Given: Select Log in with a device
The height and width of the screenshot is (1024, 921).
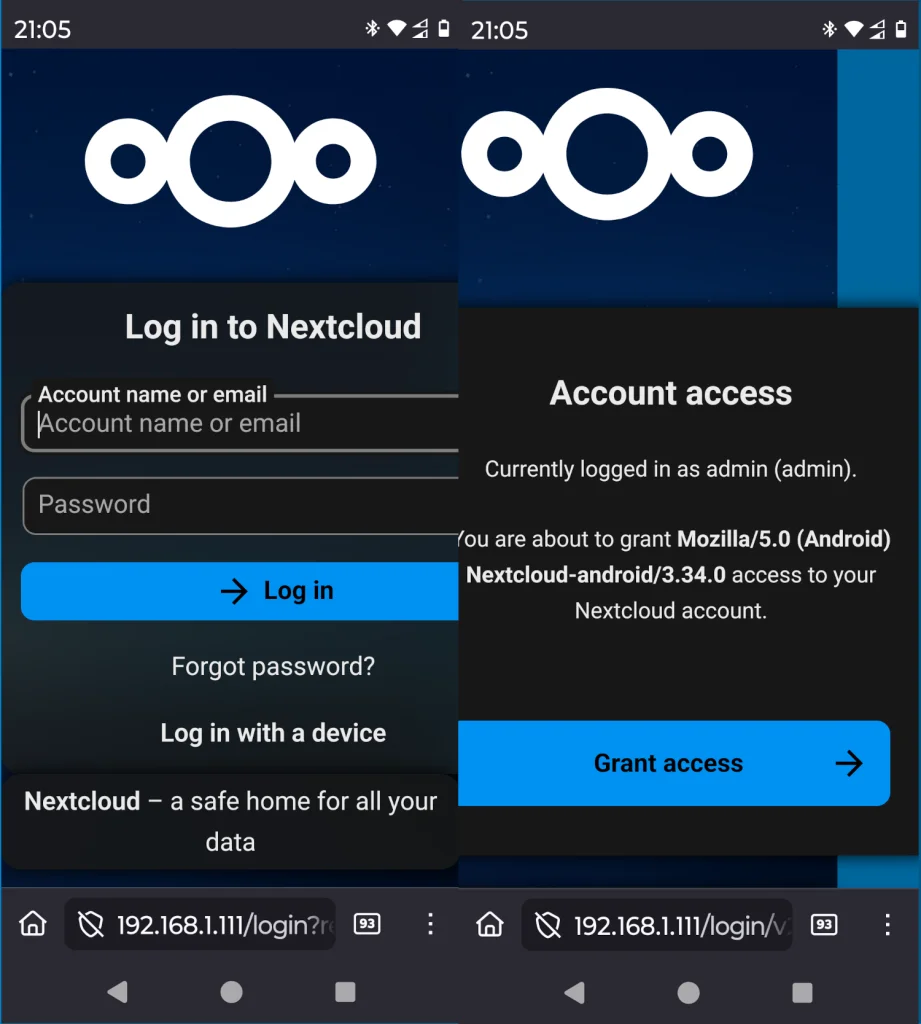Looking at the screenshot, I should [272, 733].
